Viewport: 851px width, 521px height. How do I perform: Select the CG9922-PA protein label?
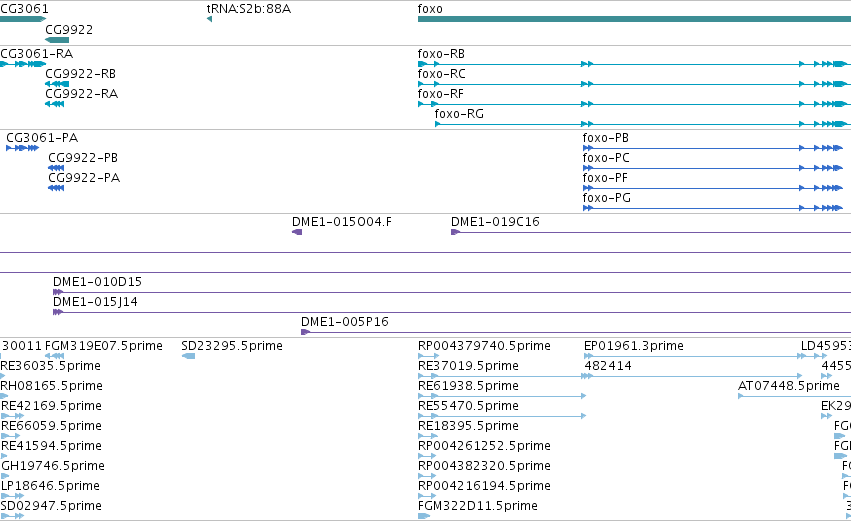[x=84, y=178]
